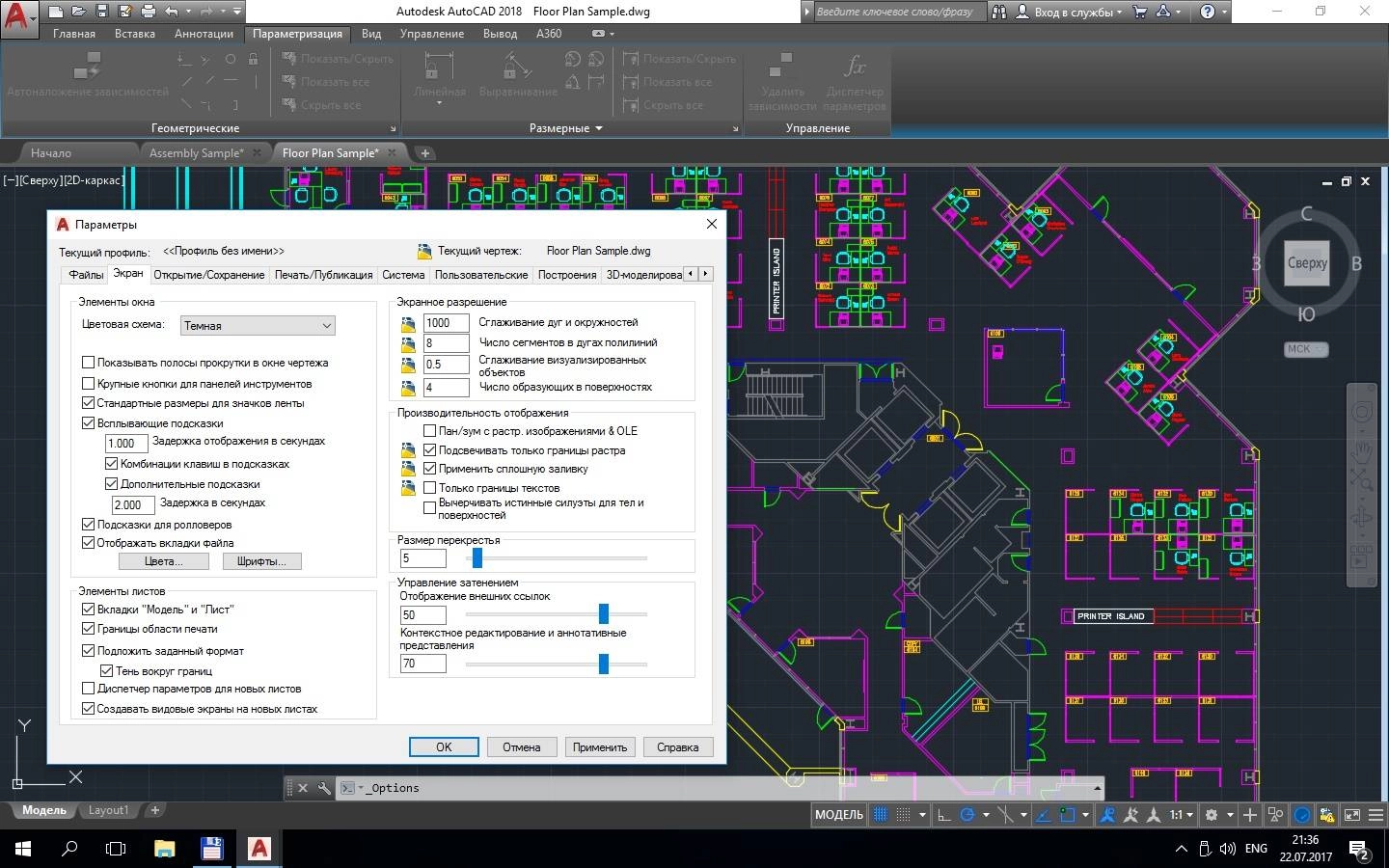
Task: Click the search binoculars icon in title bar
Action: click(999, 12)
